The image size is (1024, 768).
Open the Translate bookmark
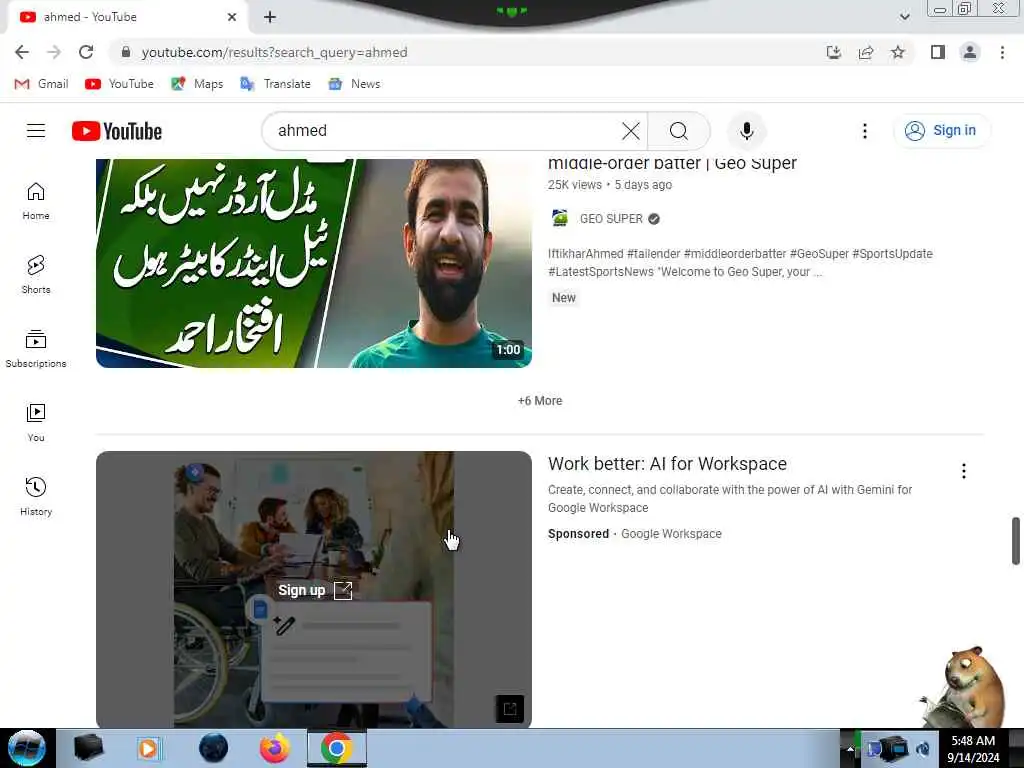[276, 84]
